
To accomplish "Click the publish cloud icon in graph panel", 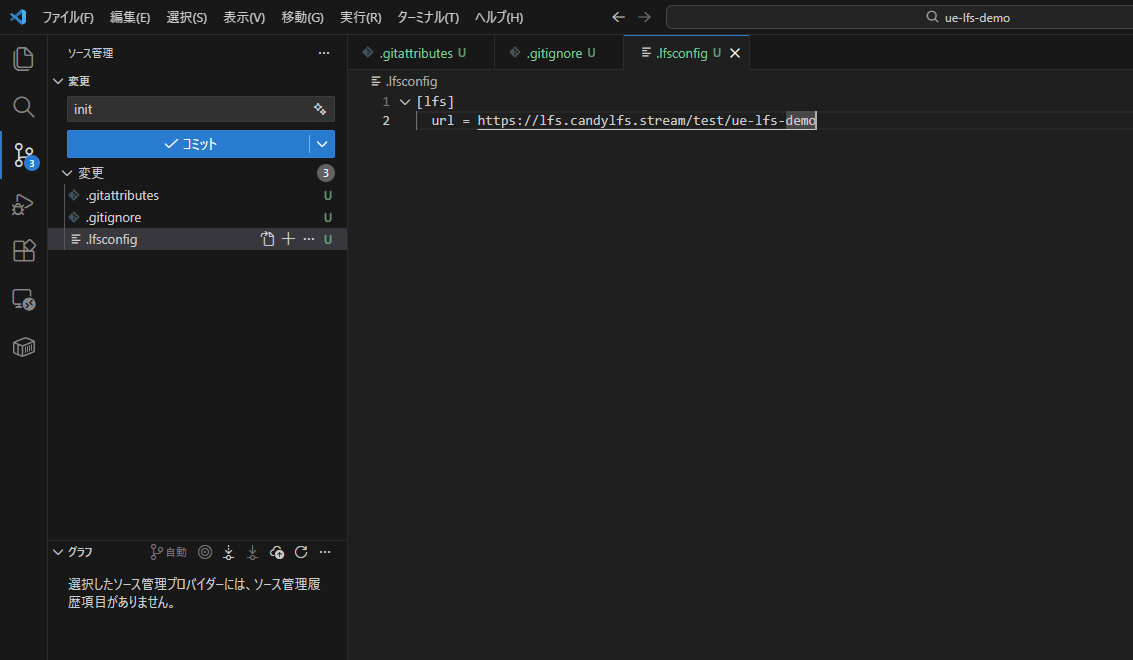I will (x=277, y=552).
